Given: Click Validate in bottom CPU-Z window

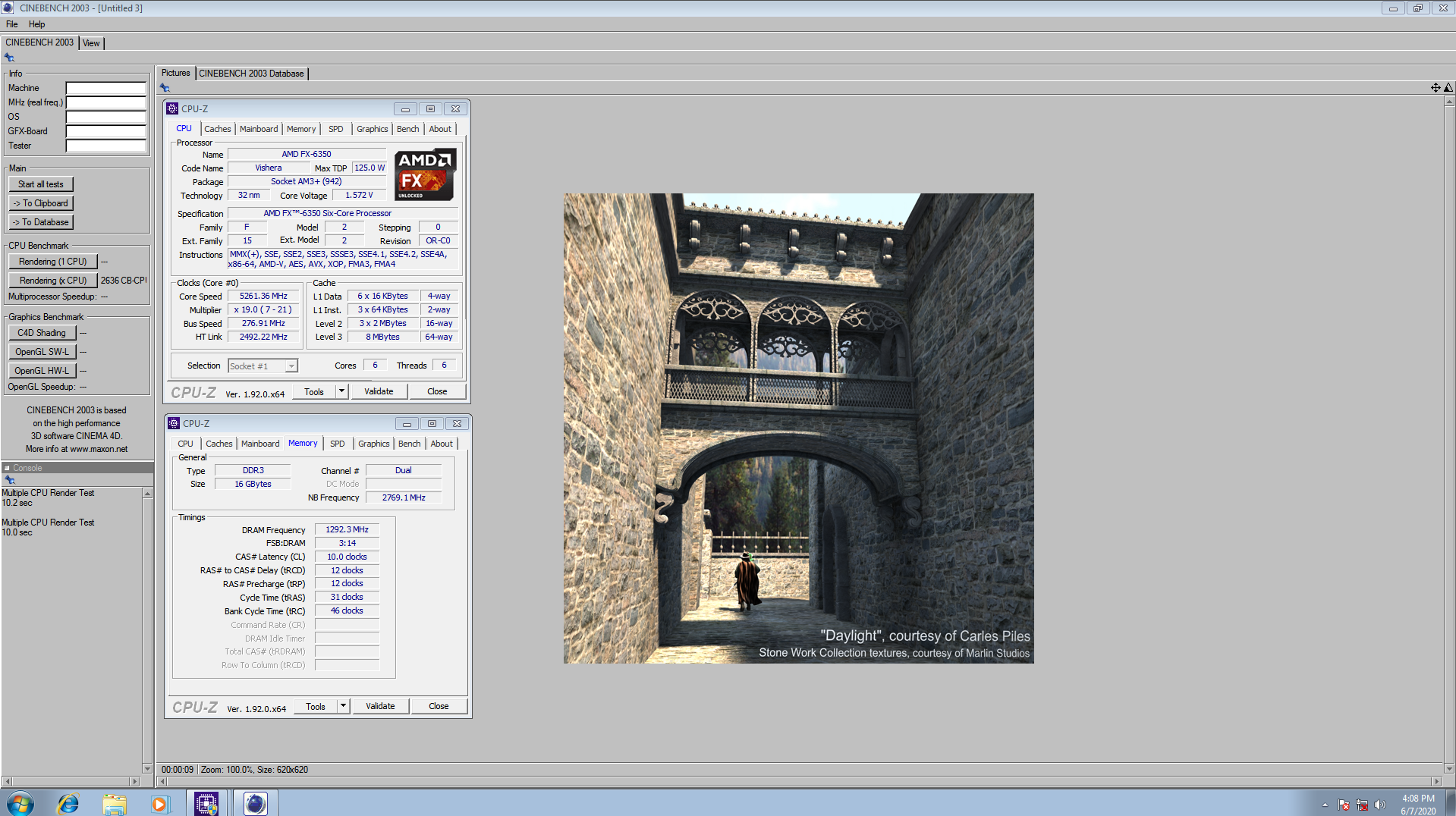Looking at the screenshot, I should (x=380, y=706).
